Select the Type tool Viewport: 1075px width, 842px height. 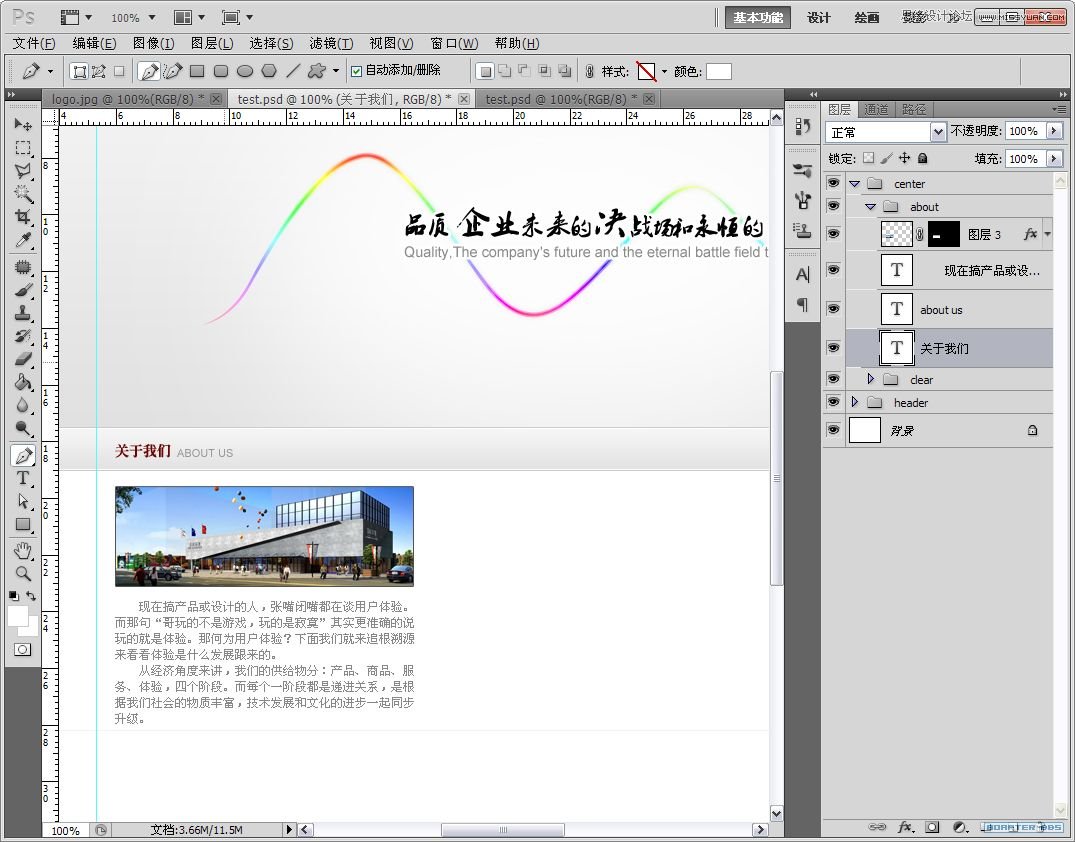(23, 478)
